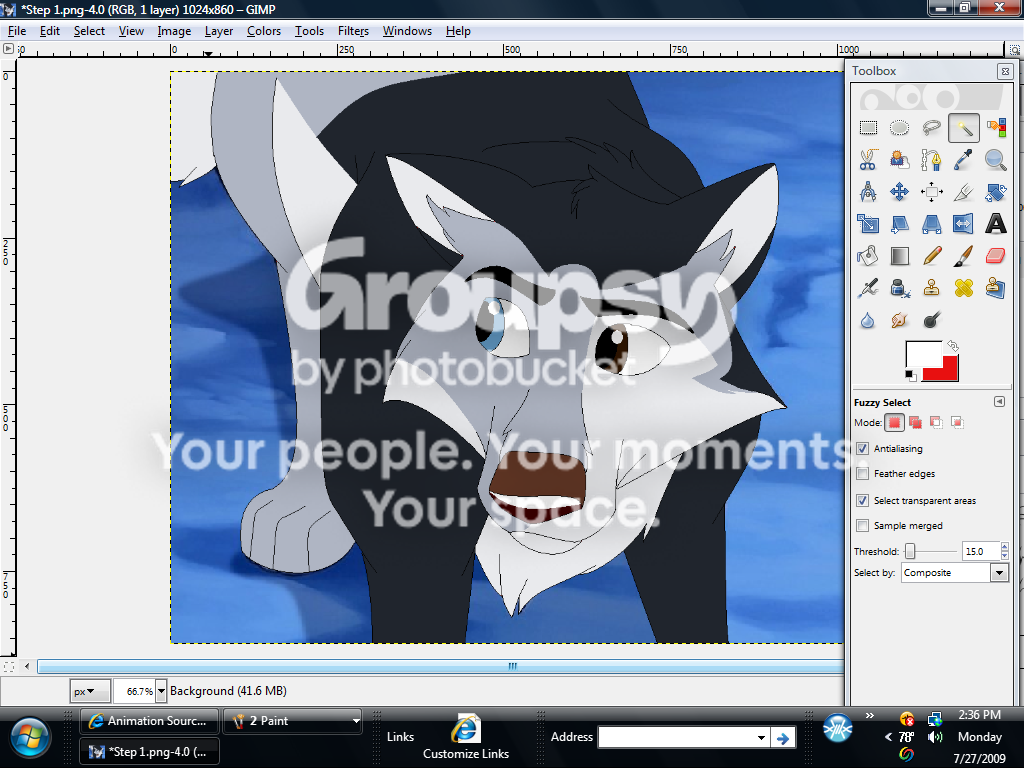Screen dimensions: 1024x768
Task: Open the Fuzzy Select tool options menu
Action: pyautogui.click(x=999, y=402)
